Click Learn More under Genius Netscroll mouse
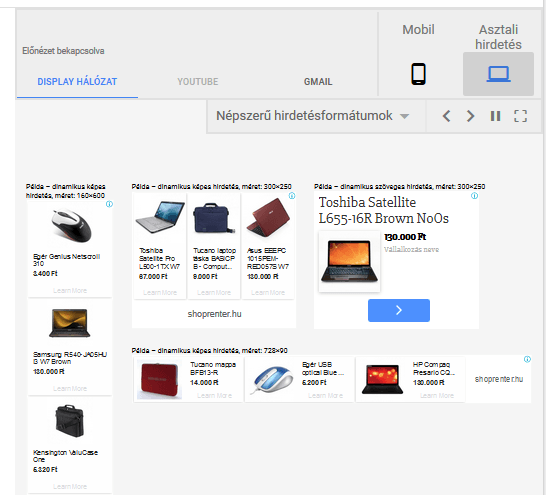This screenshot has width=546, height=495. [70, 291]
